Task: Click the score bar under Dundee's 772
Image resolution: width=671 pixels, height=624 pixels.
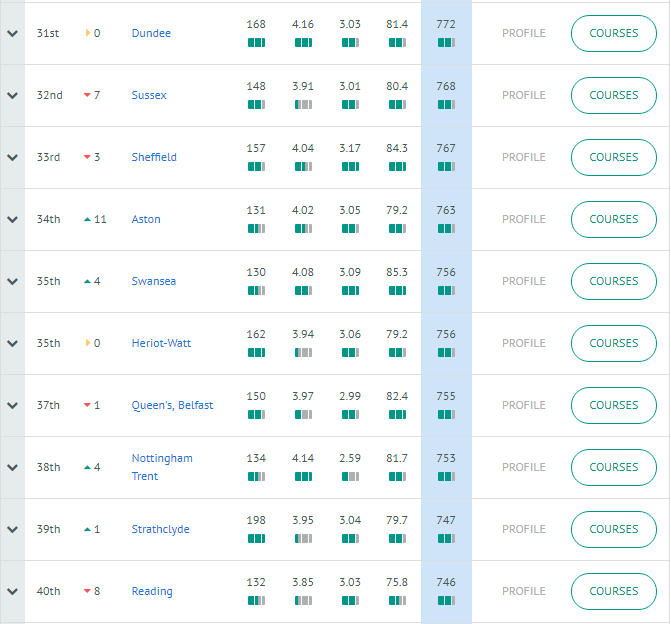Action: pyautogui.click(x=446, y=43)
